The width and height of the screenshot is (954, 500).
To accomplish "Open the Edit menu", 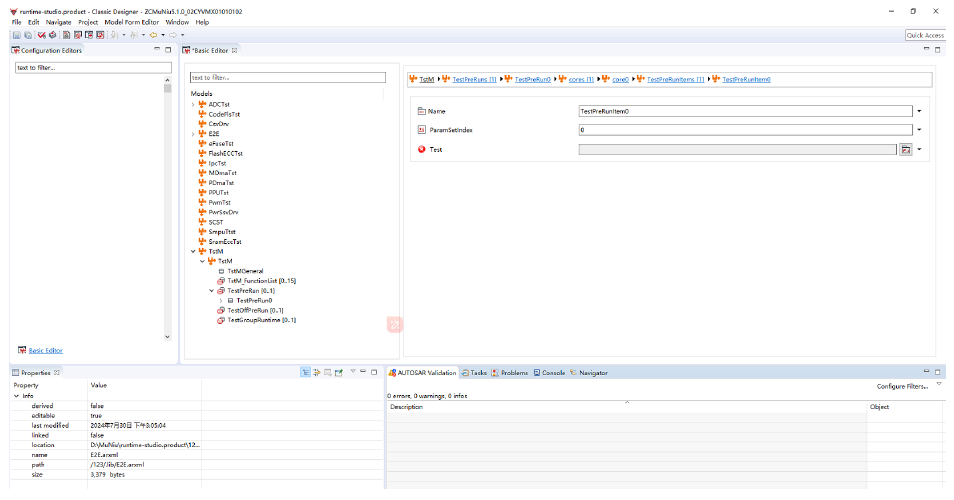I will click(x=33, y=22).
